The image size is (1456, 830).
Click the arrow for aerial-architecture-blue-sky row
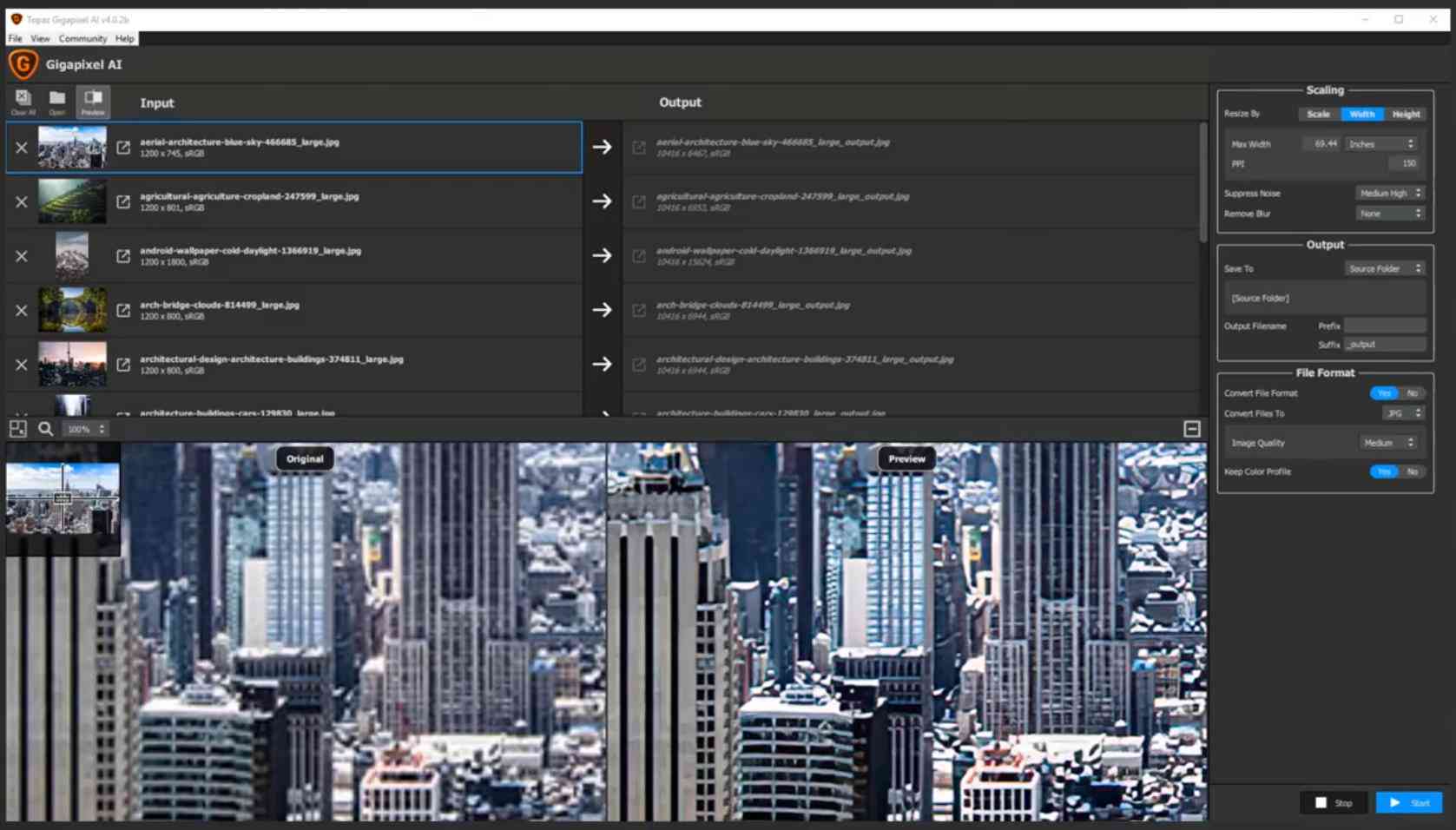(602, 147)
